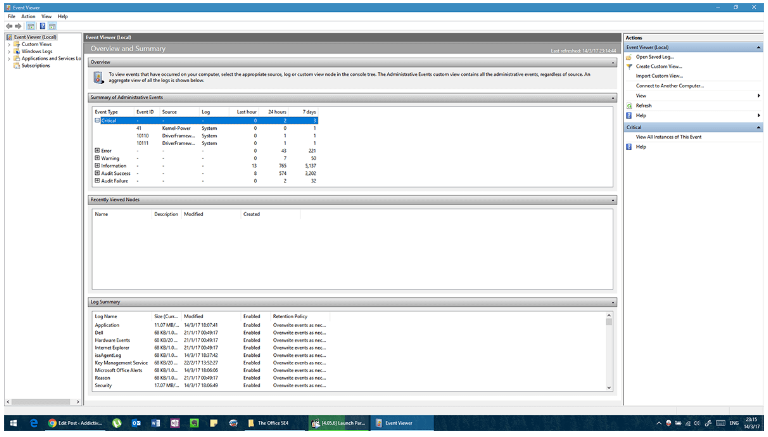The height and width of the screenshot is (437, 768).
Task: Collapse the Critical event type row
Action: pos(97,121)
